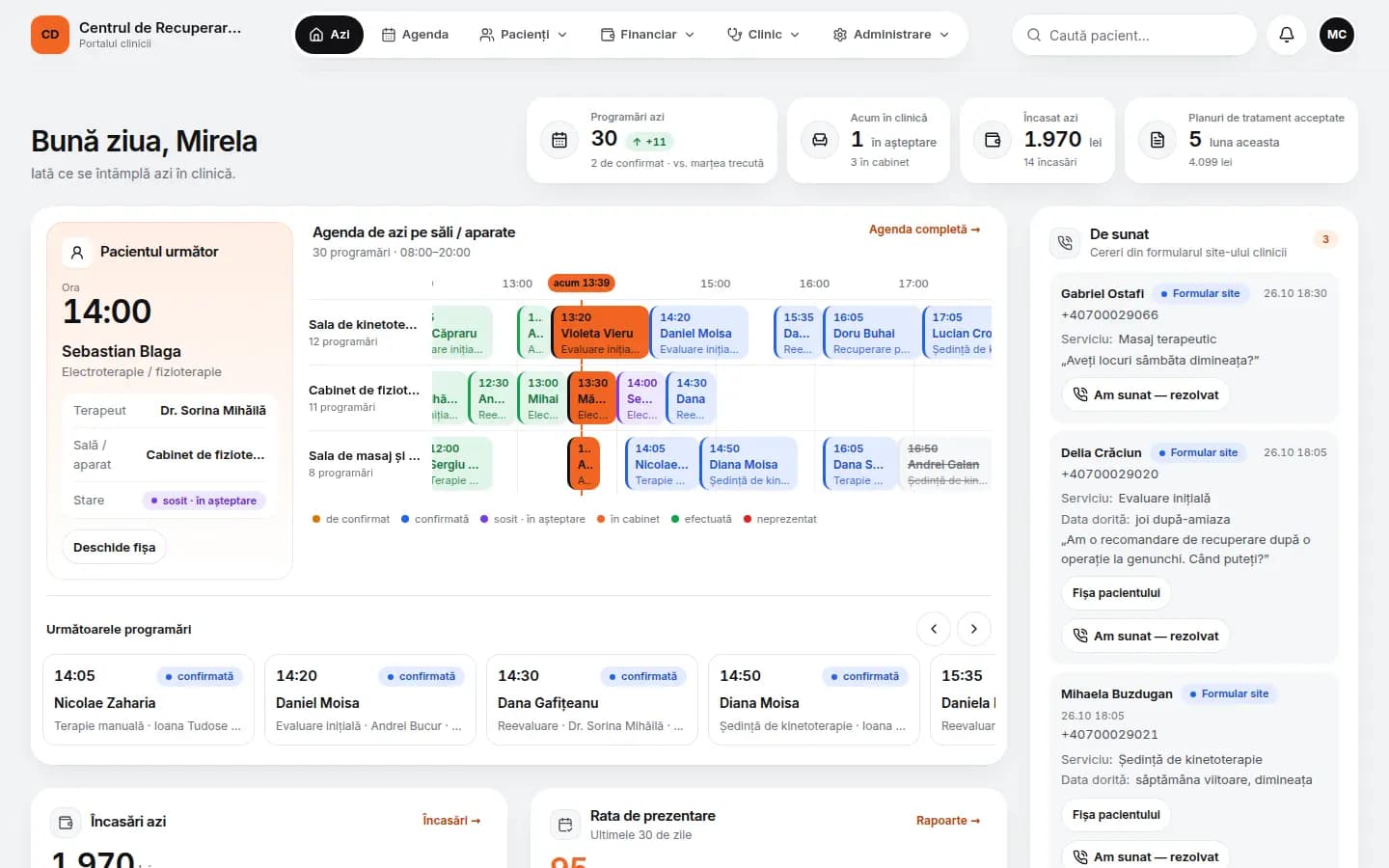1389x868 pixels.
Task: Open the Agenda navigation item
Action: pos(416,35)
